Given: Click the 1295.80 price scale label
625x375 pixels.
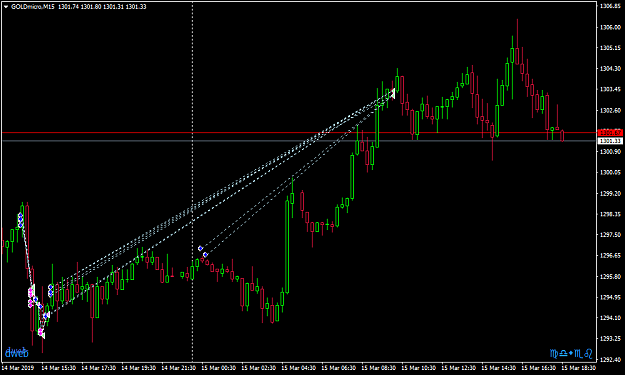Looking at the screenshot, I should 610,277.
